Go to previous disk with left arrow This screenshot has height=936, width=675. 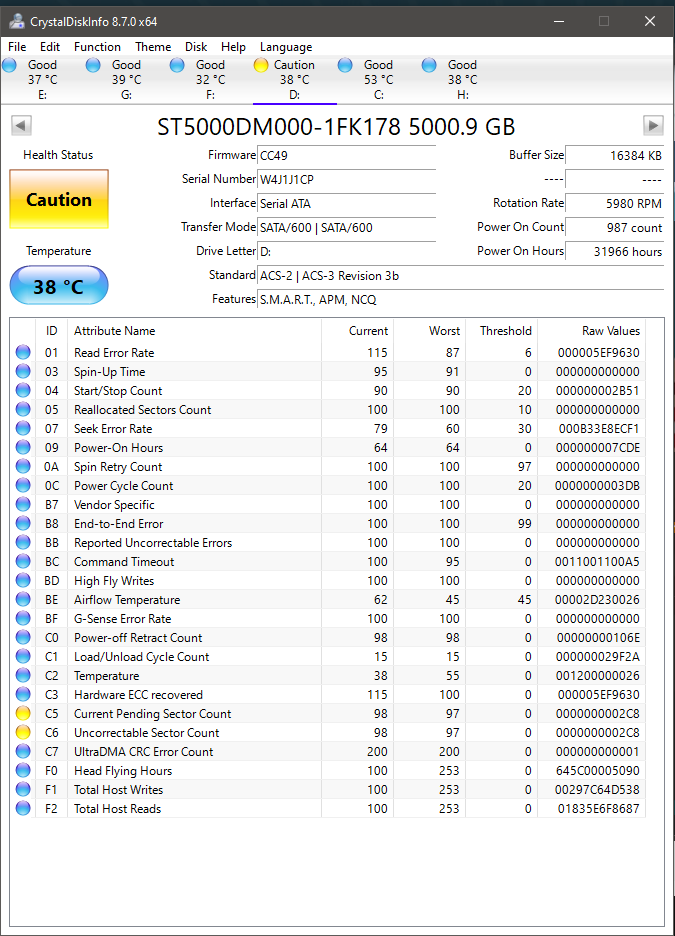point(21,126)
